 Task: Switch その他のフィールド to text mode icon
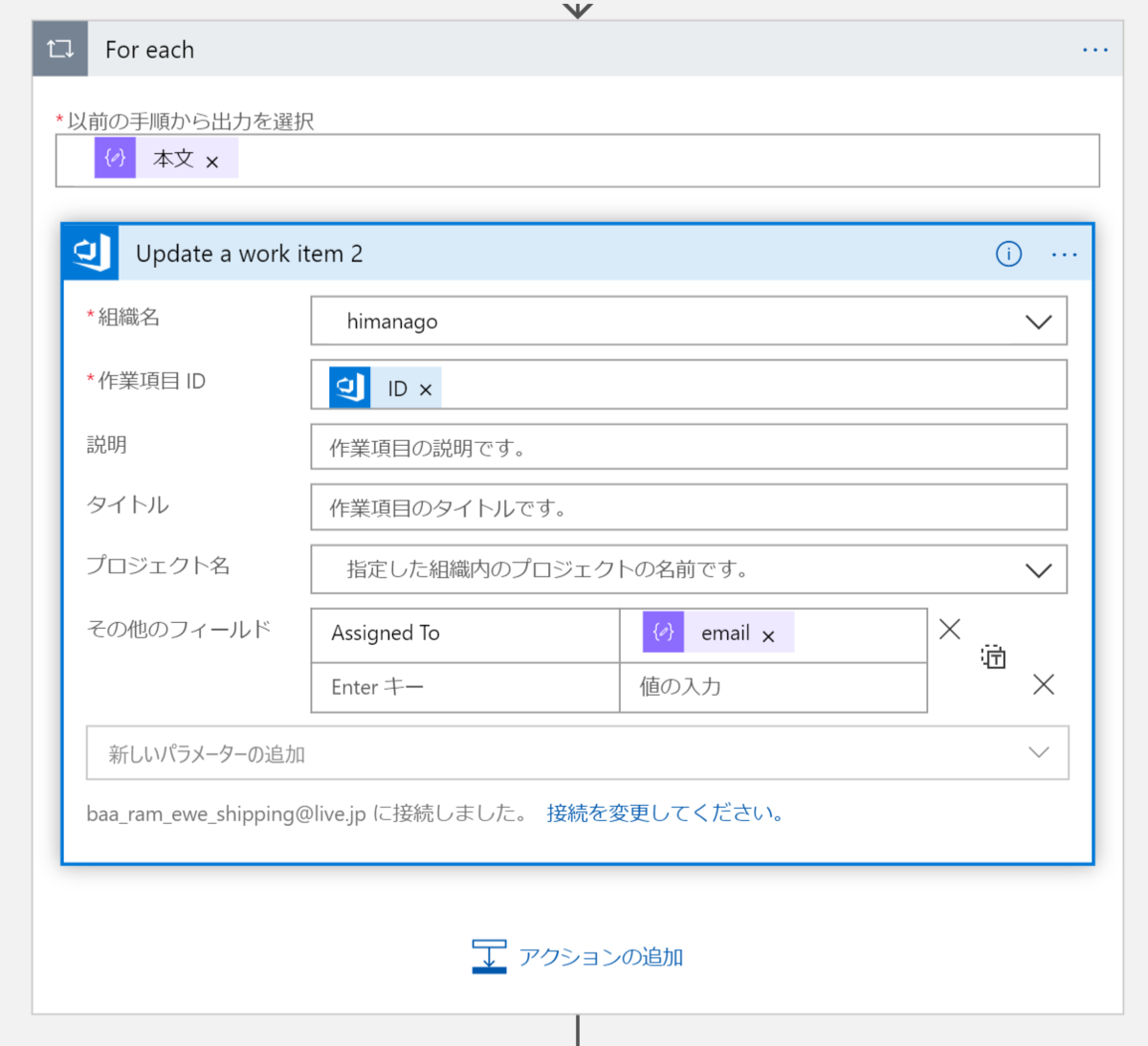click(x=993, y=657)
